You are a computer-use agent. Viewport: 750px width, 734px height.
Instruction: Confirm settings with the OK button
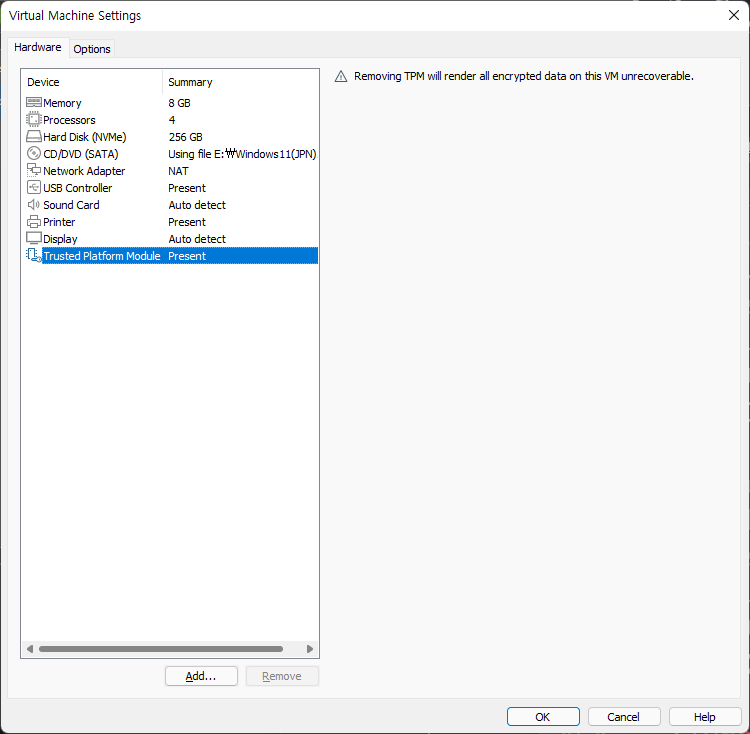click(543, 717)
